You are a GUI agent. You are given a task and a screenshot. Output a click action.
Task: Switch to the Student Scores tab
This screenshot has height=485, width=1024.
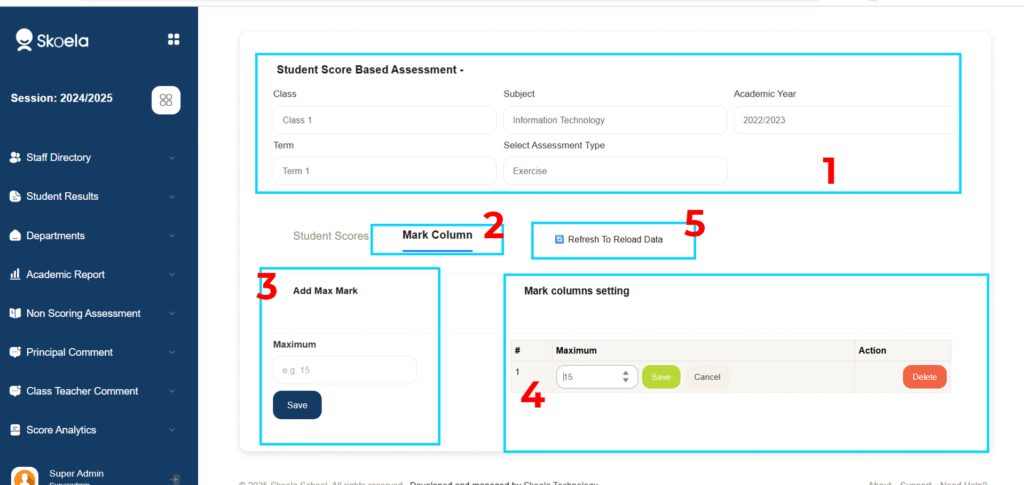click(330, 237)
